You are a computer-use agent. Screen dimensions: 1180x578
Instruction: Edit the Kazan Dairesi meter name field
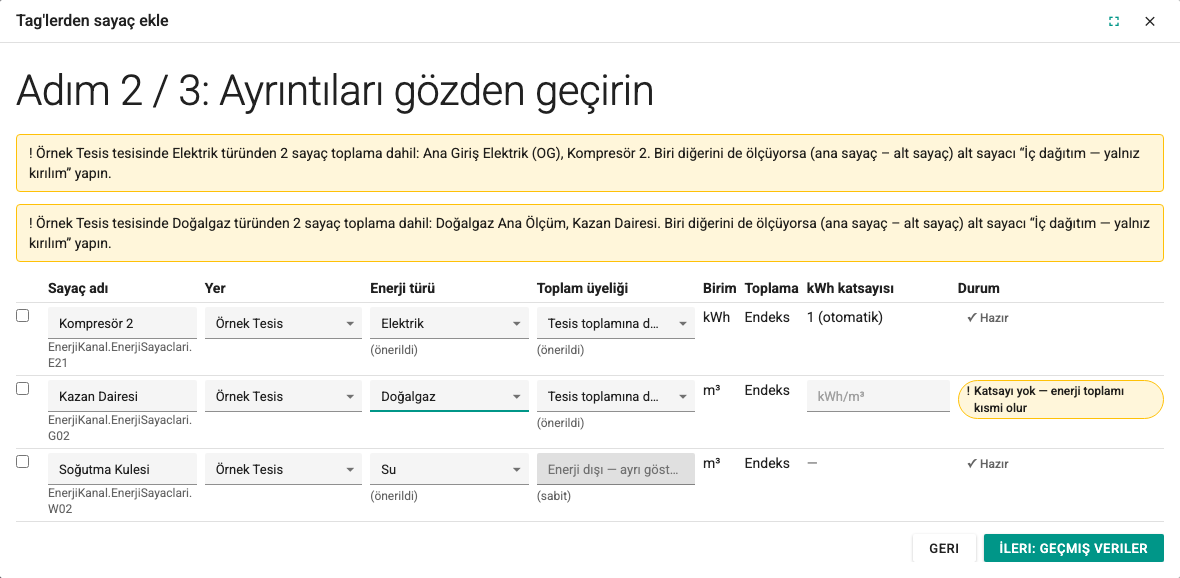click(123, 396)
